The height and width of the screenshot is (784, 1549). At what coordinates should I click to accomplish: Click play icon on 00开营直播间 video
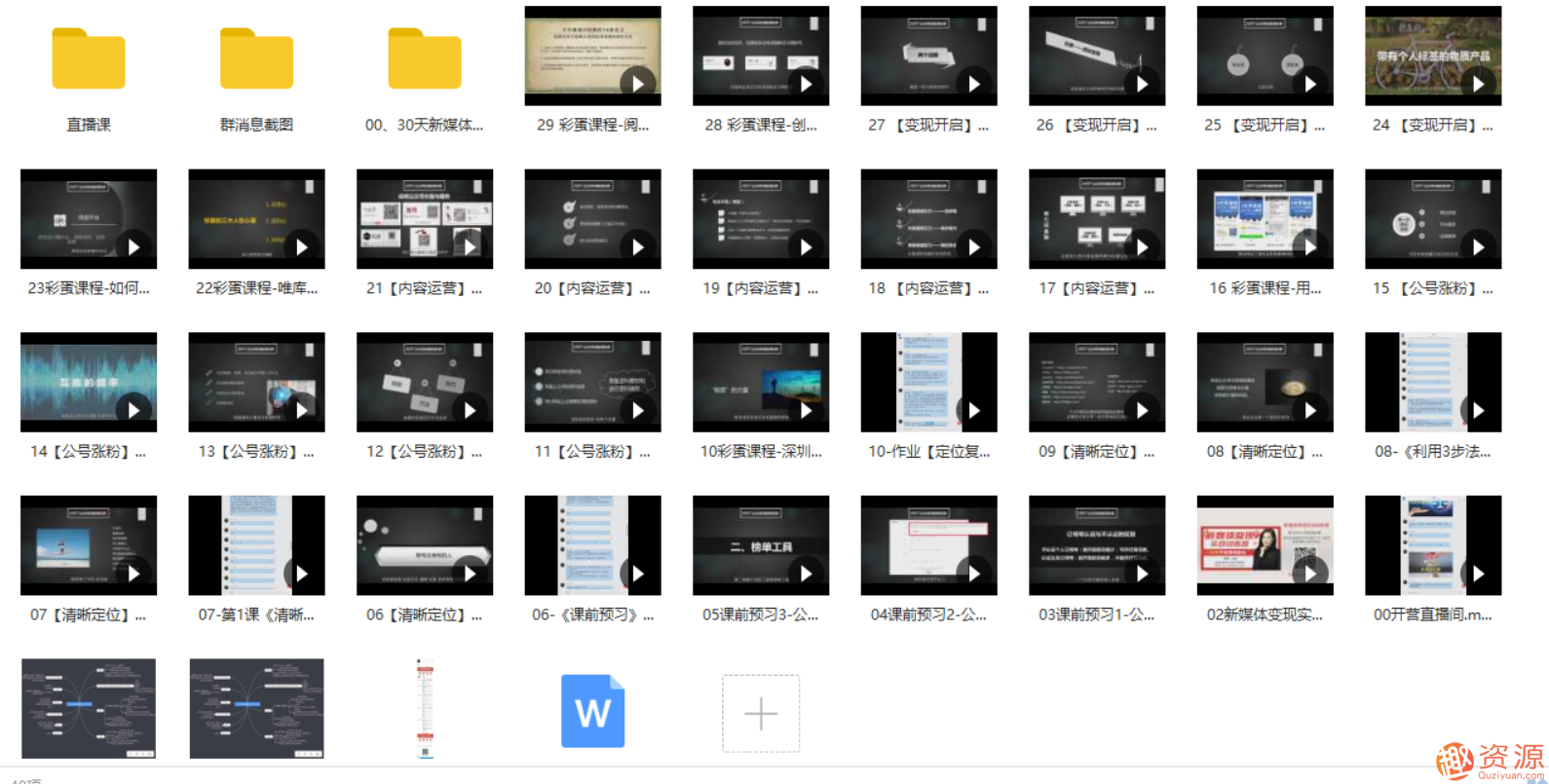pyautogui.click(x=1478, y=574)
